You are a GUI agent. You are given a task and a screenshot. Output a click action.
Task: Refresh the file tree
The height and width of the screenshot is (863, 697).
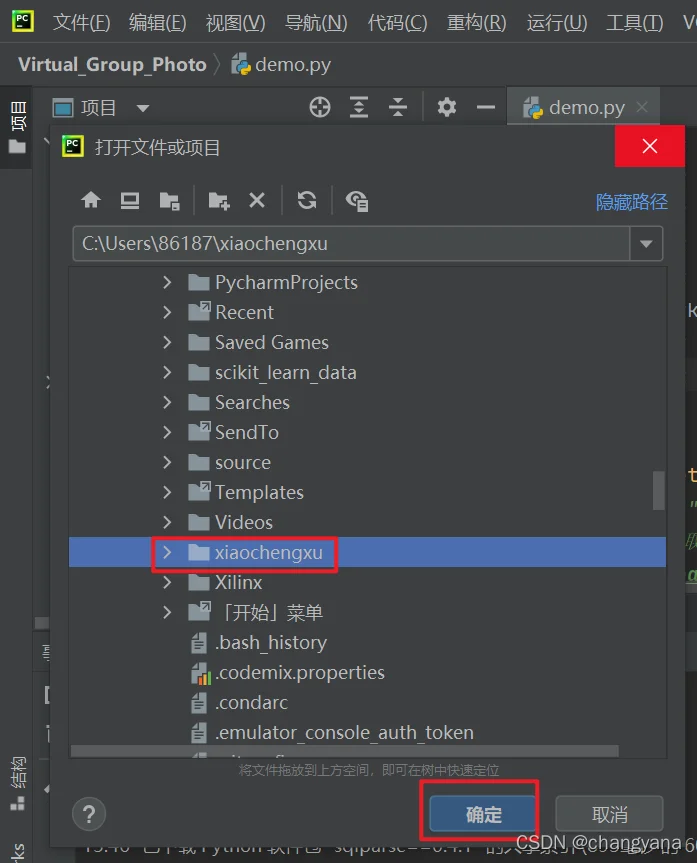pos(307,200)
